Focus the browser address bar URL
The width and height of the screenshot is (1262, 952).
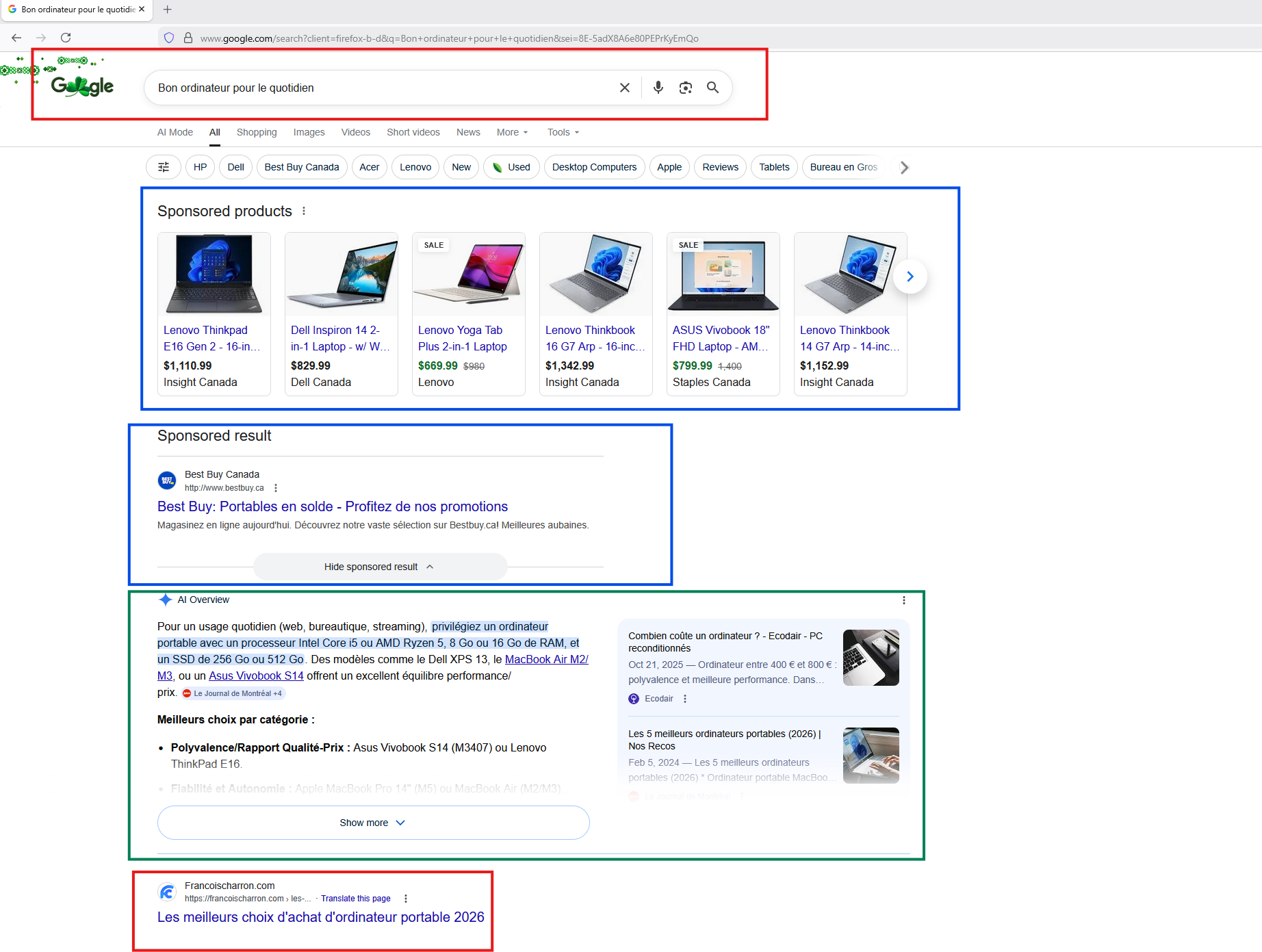click(x=449, y=38)
